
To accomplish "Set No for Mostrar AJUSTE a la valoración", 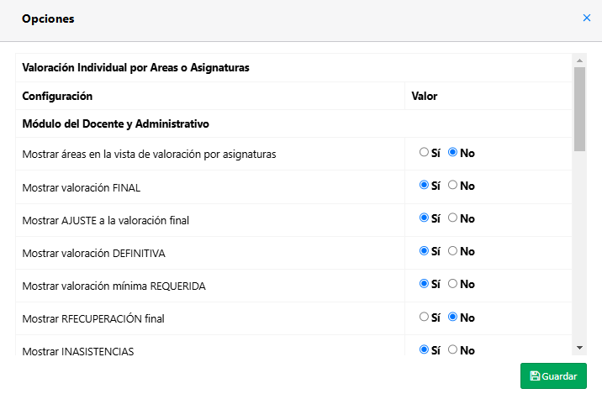I will tap(453, 218).
